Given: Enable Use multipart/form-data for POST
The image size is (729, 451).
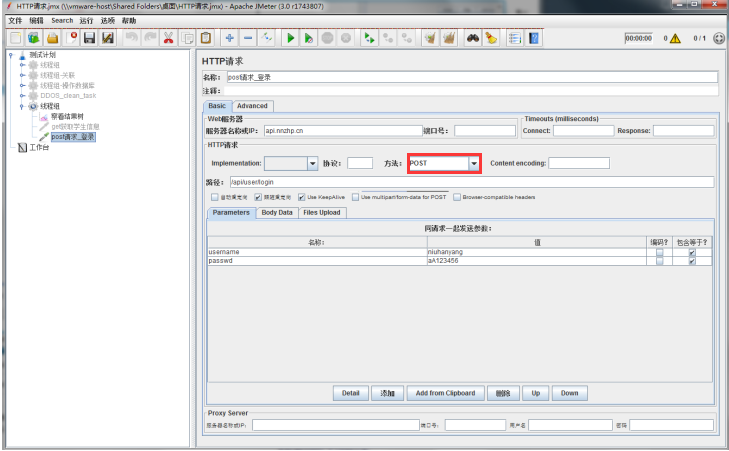Looking at the screenshot, I should [356, 197].
